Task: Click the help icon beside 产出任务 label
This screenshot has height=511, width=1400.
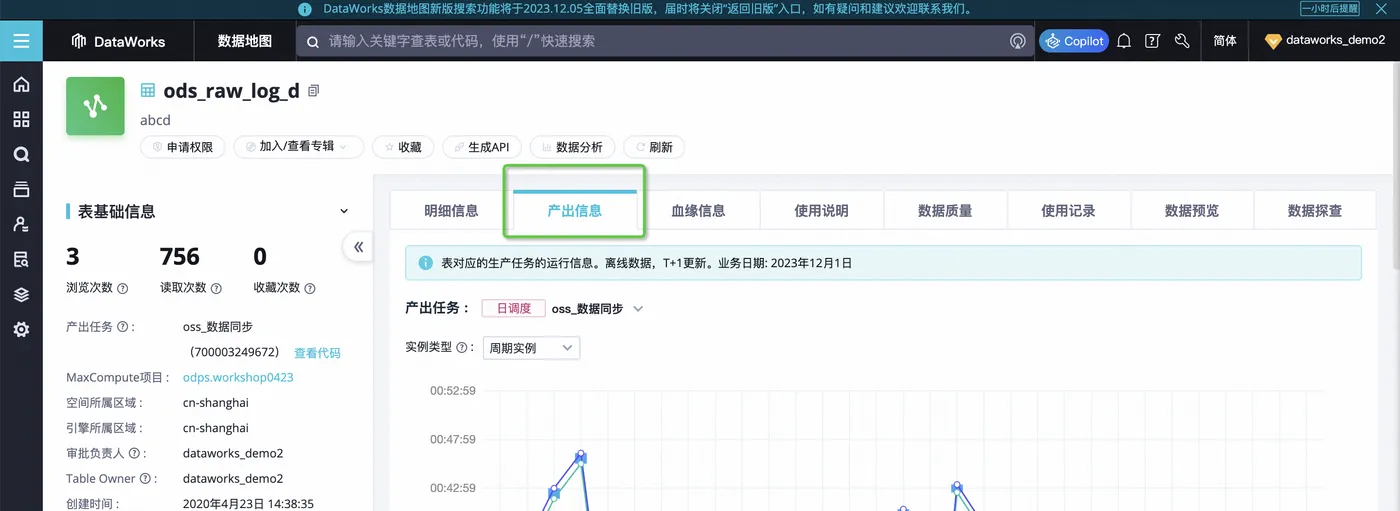Action: (123, 327)
